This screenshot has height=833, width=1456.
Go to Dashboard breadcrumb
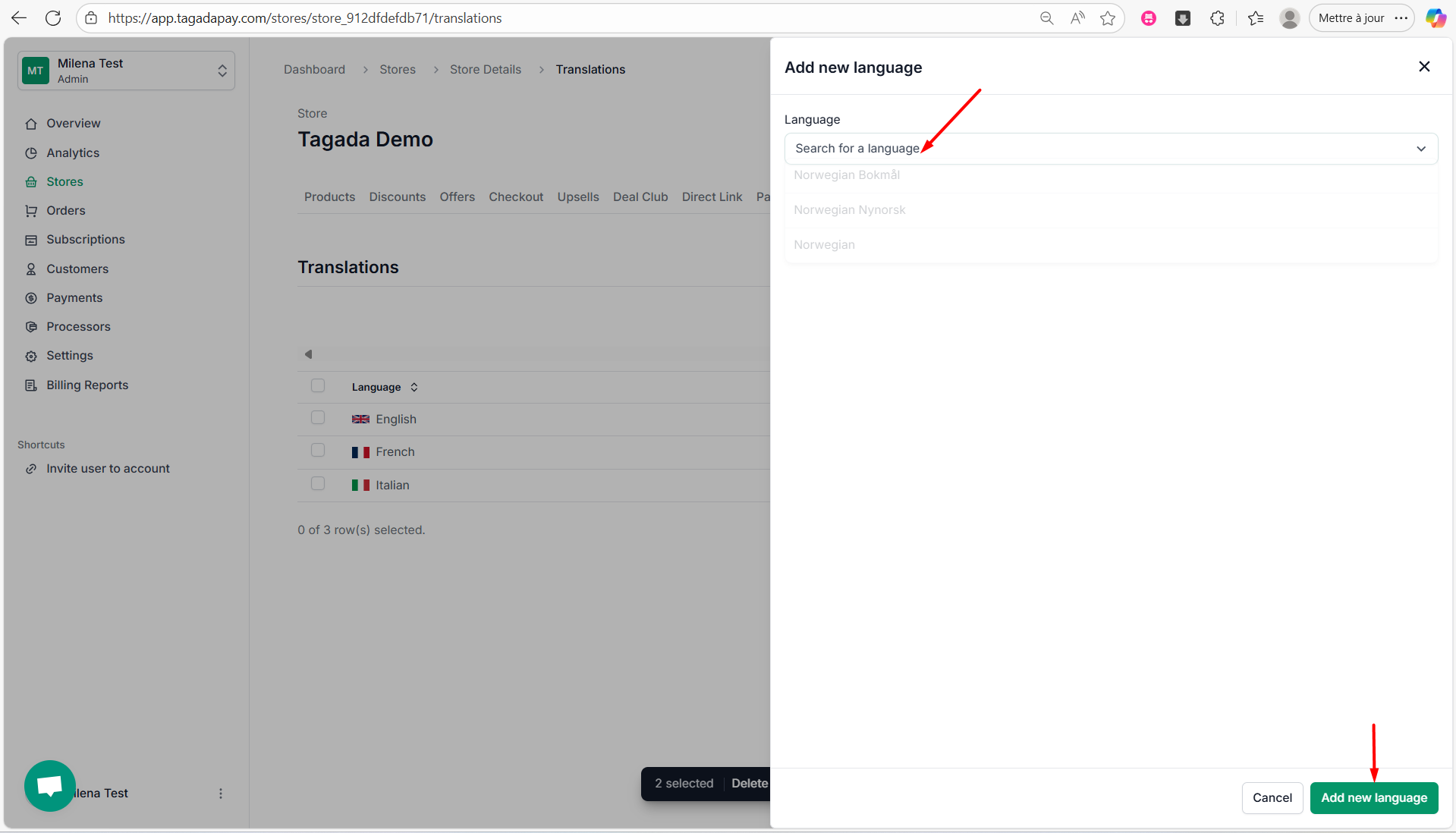coord(314,70)
